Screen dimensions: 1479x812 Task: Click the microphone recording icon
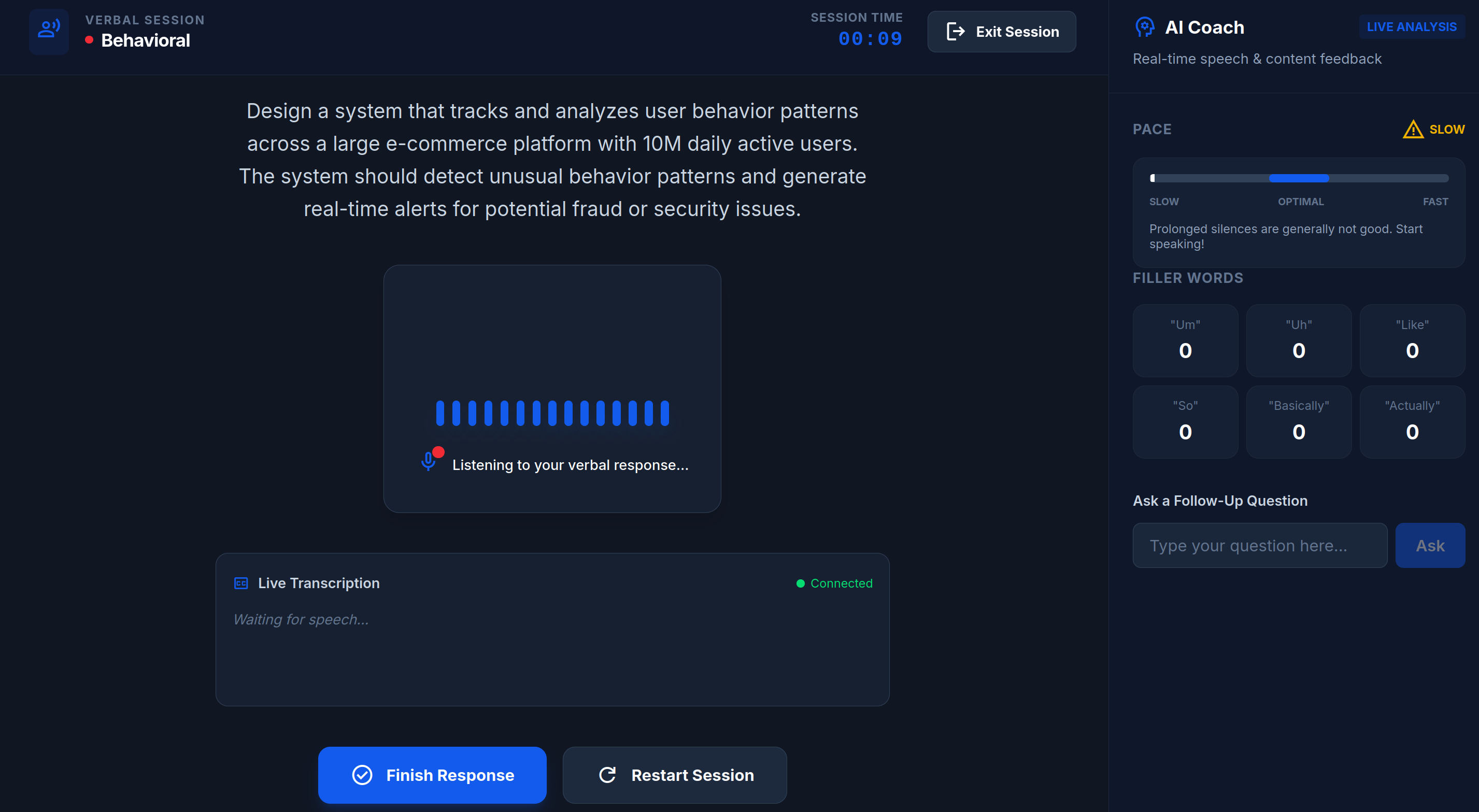click(429, 461)
